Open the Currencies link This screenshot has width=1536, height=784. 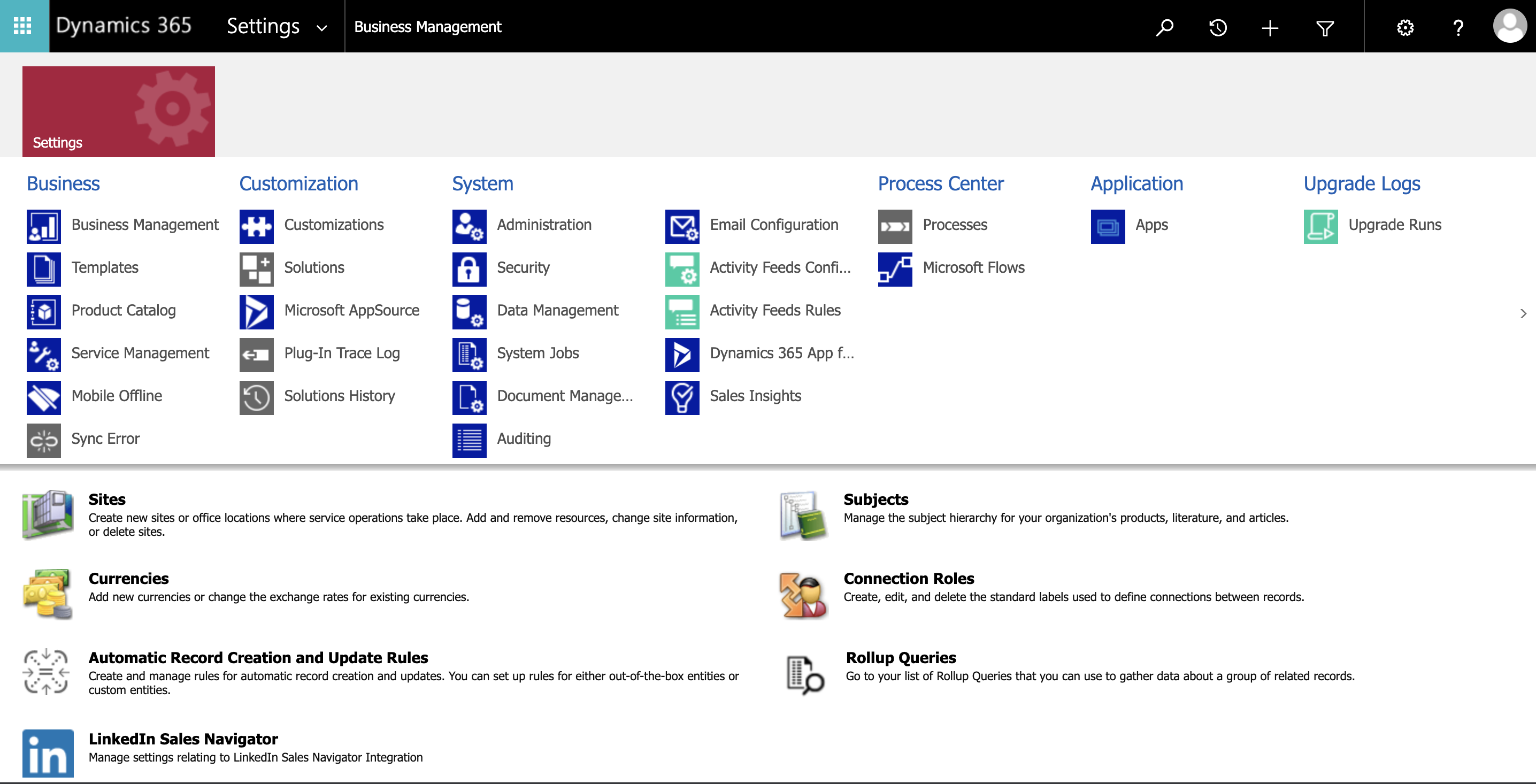point(128,578)
